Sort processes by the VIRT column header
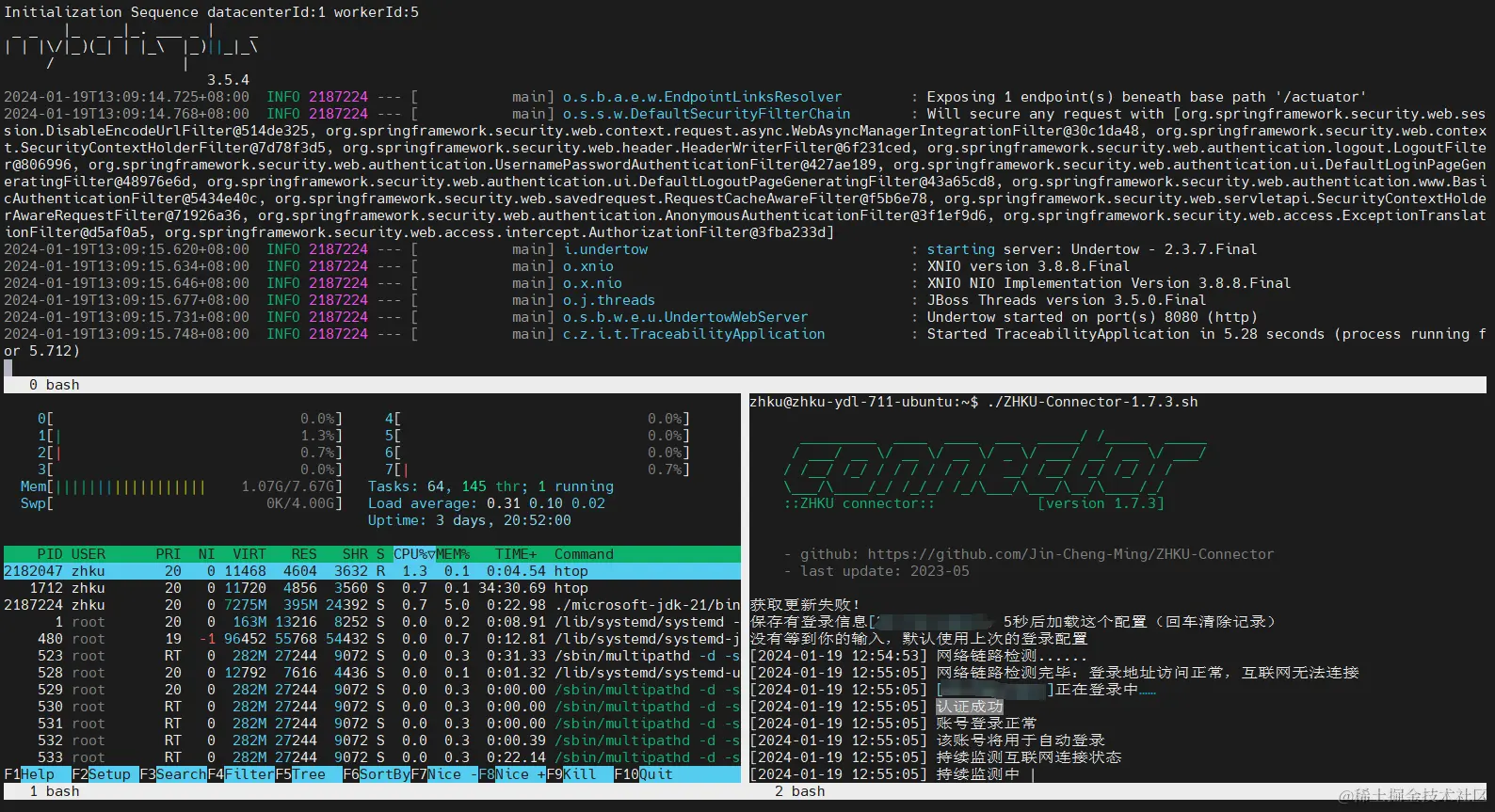1495x812 pixels. tap(249, 554)
